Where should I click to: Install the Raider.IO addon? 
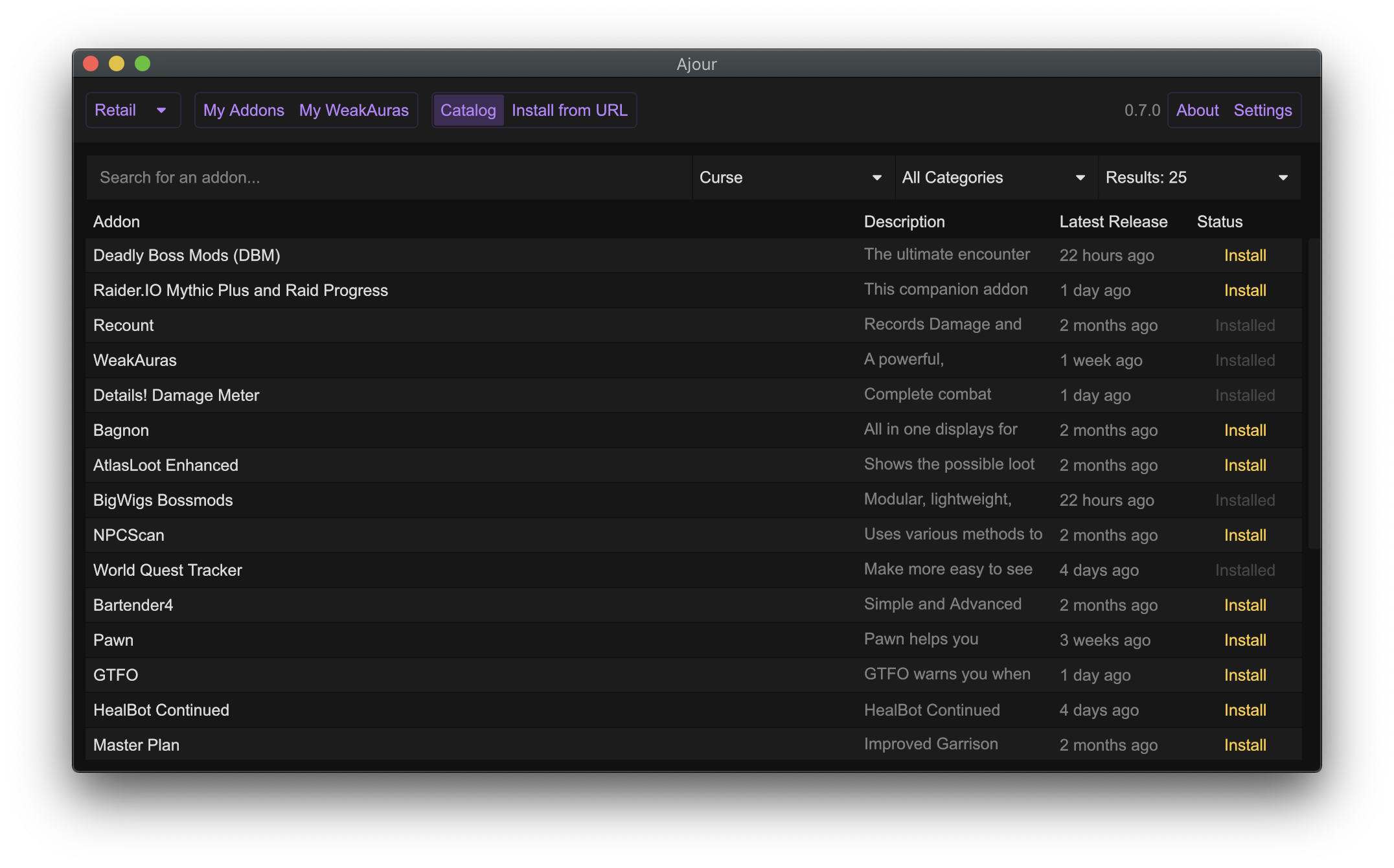(x=1244, y=290)
